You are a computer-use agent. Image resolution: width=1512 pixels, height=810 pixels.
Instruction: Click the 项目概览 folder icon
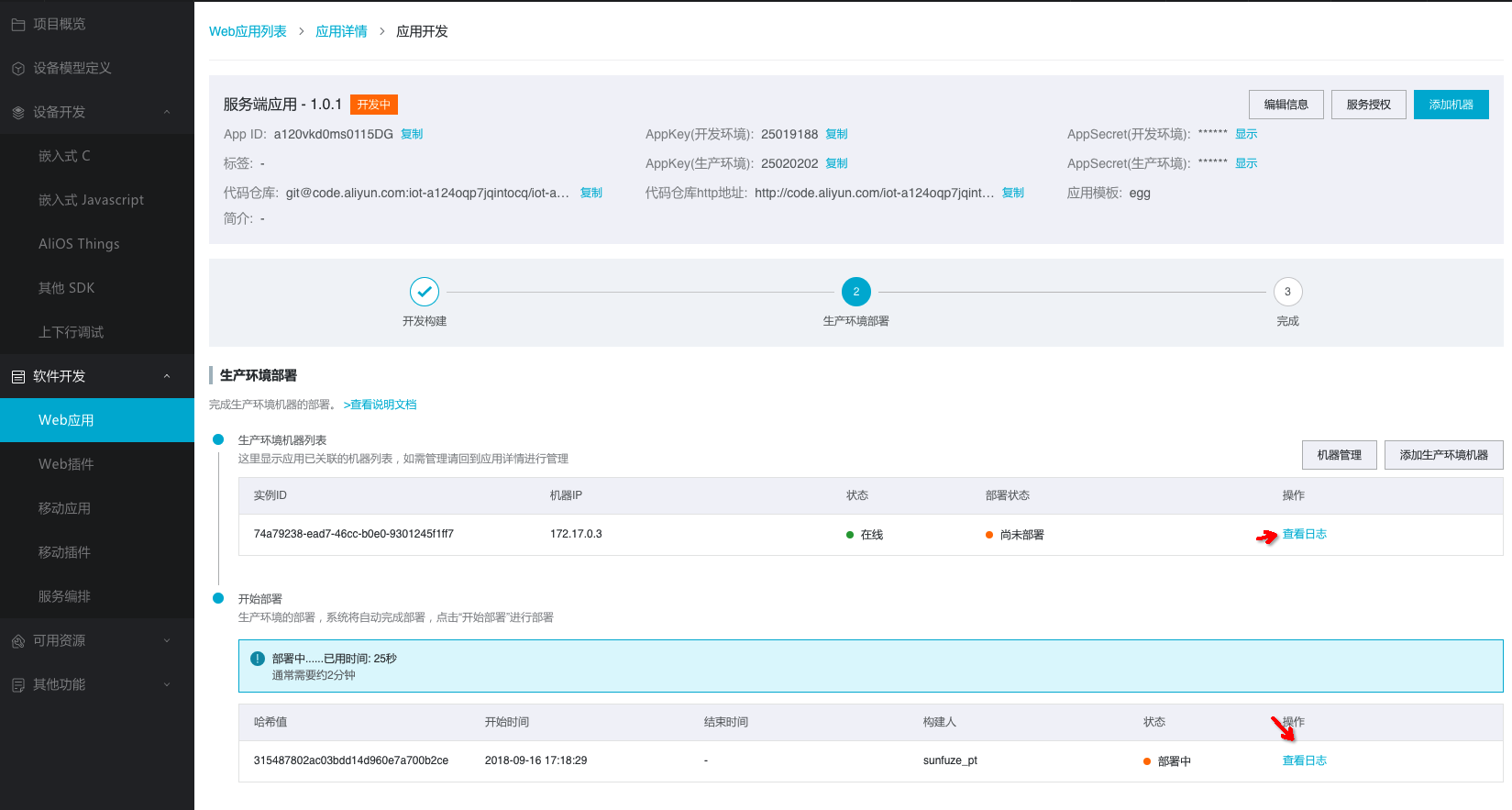(18, 25)
